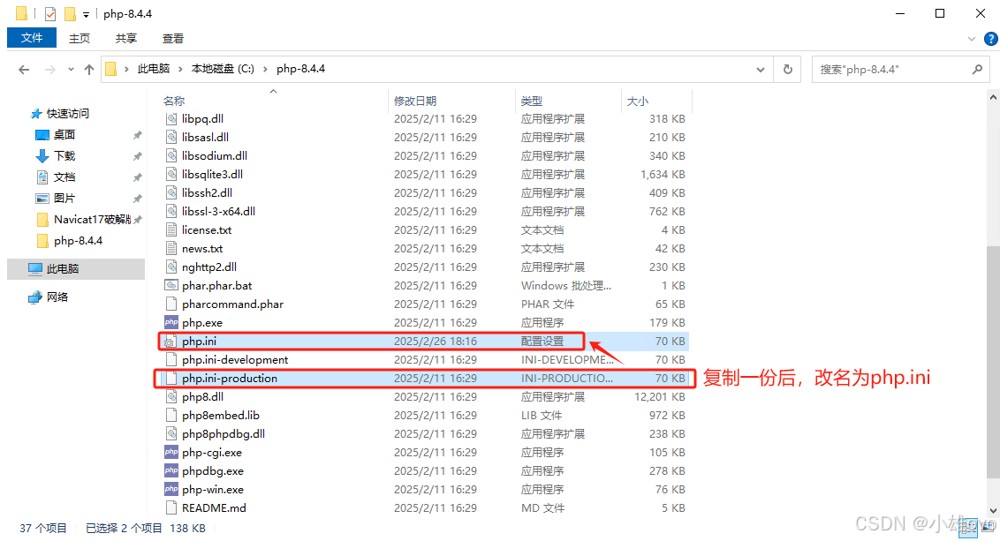Refresh the php-8.4.4 folder view
This screenshot has width=1000, height=541.
(x=788, y=70)
